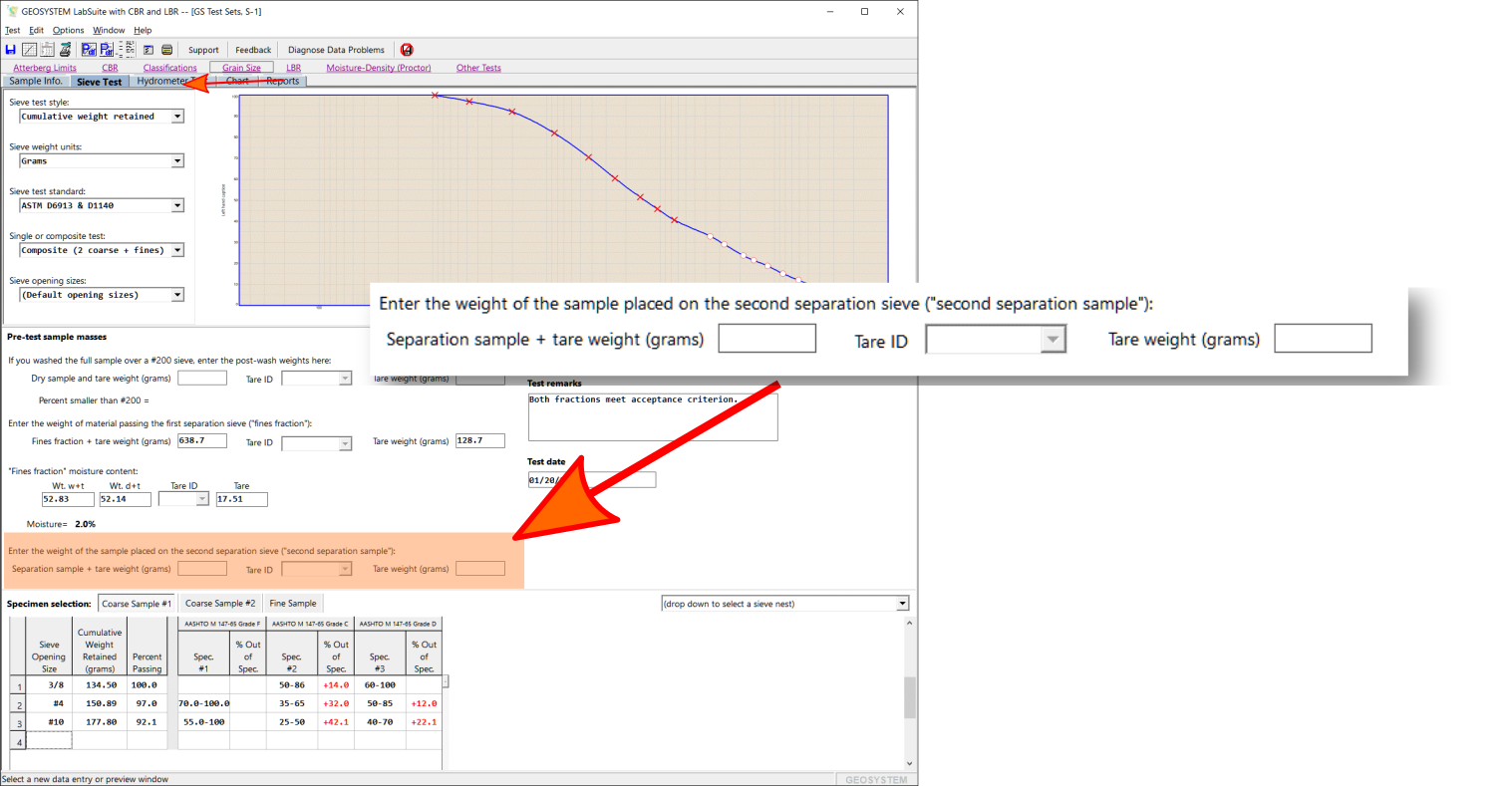1512x786 pixels.
Task: Open the Options menu
Action: coord(68,30)
